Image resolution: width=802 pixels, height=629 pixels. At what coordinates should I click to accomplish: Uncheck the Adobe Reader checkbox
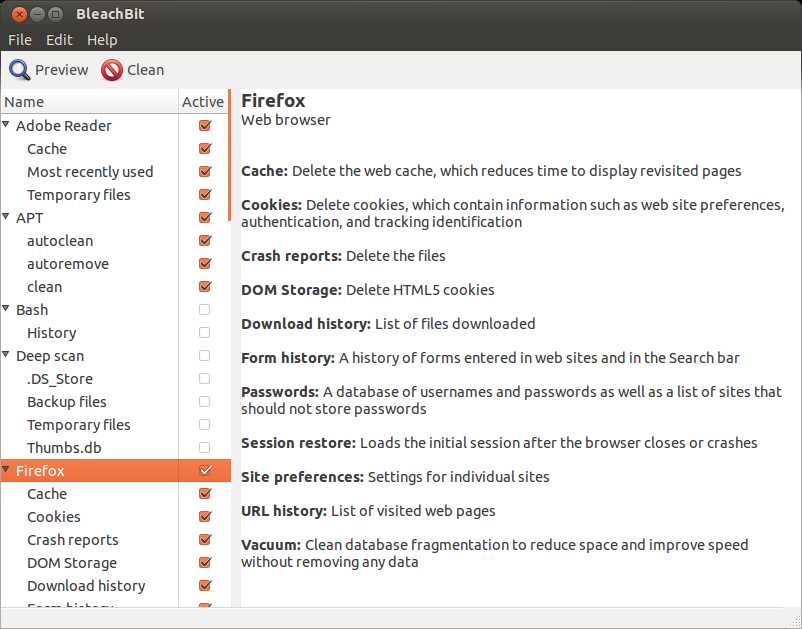coord(205,125)
